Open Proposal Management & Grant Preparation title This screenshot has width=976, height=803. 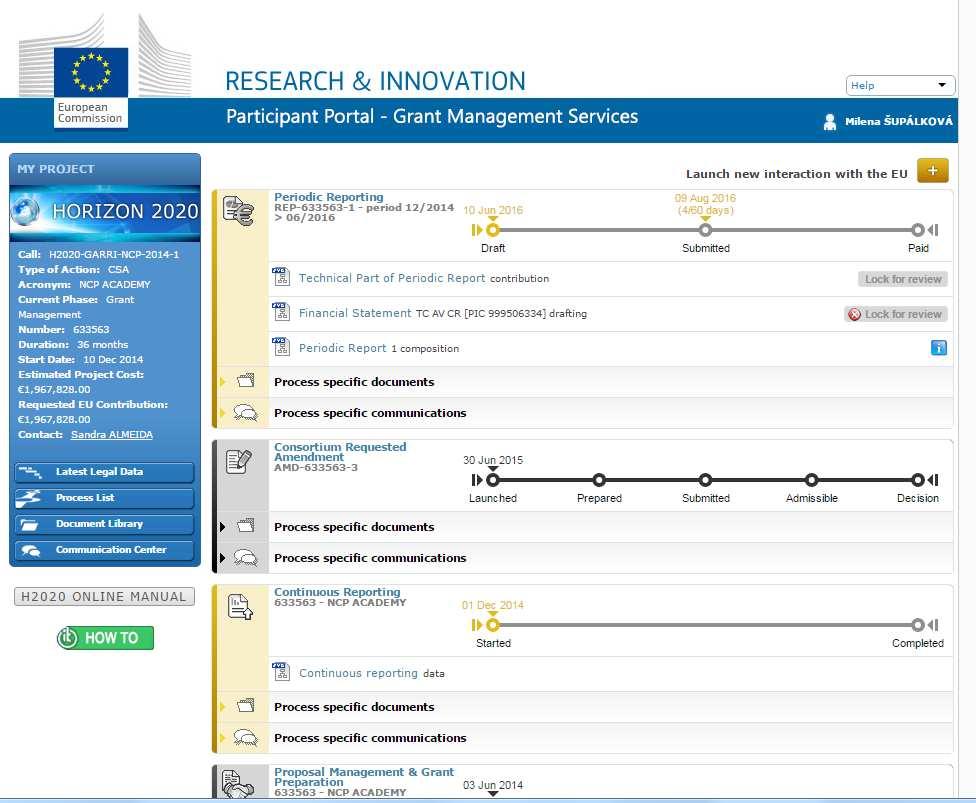point(364,777)
